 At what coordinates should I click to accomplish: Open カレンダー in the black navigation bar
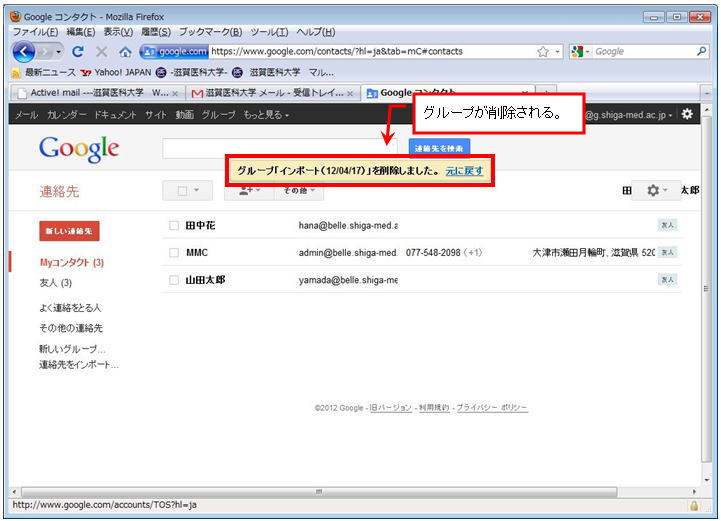coord(66,115)
